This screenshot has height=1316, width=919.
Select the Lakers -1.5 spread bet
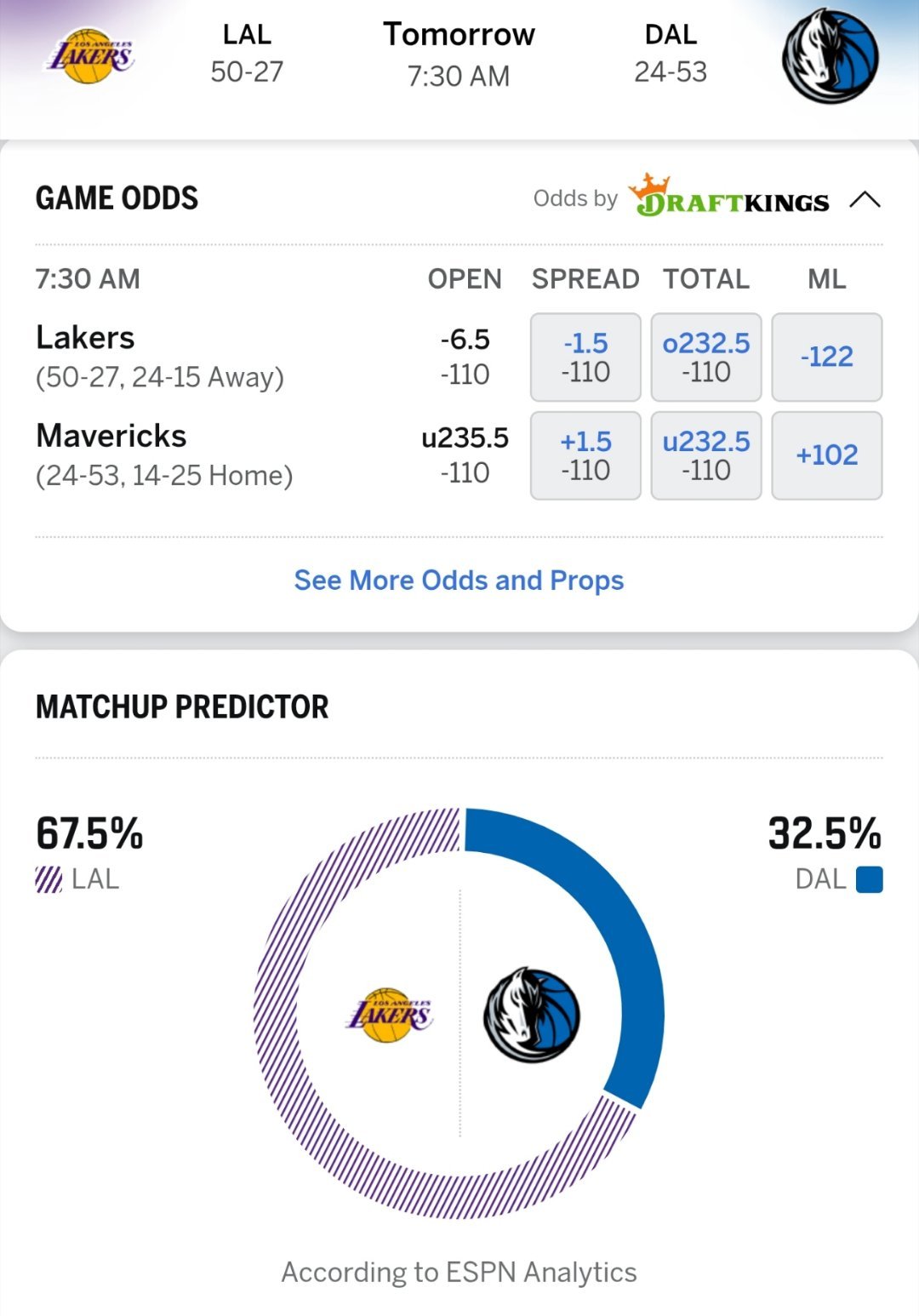pos(585,356)
